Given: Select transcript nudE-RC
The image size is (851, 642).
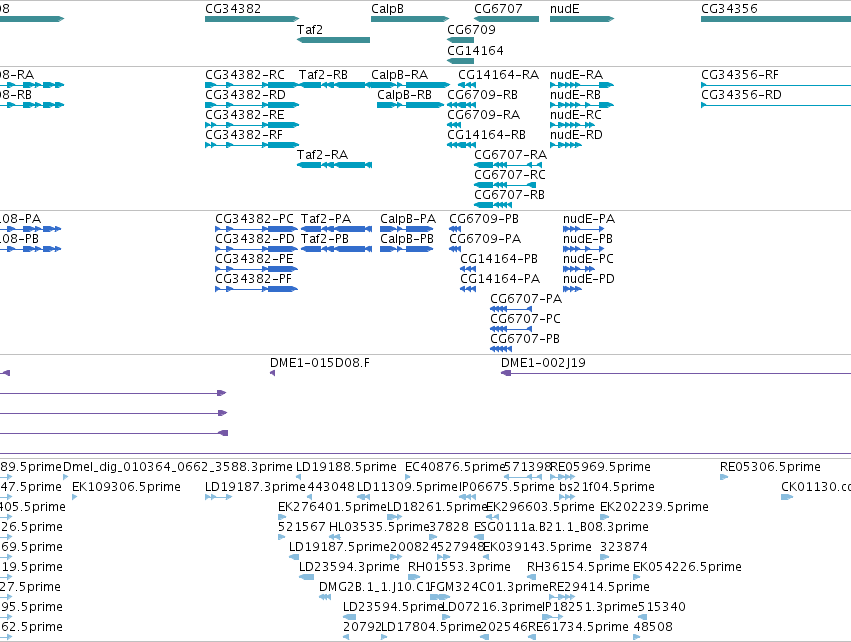Looking at the screenshot, I should coord(576,115).
